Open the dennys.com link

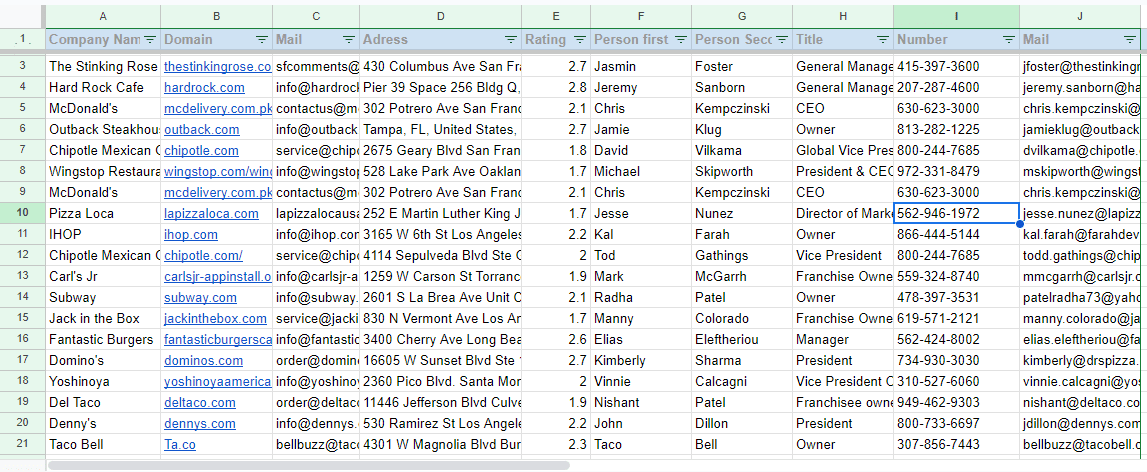coord(200,424)
